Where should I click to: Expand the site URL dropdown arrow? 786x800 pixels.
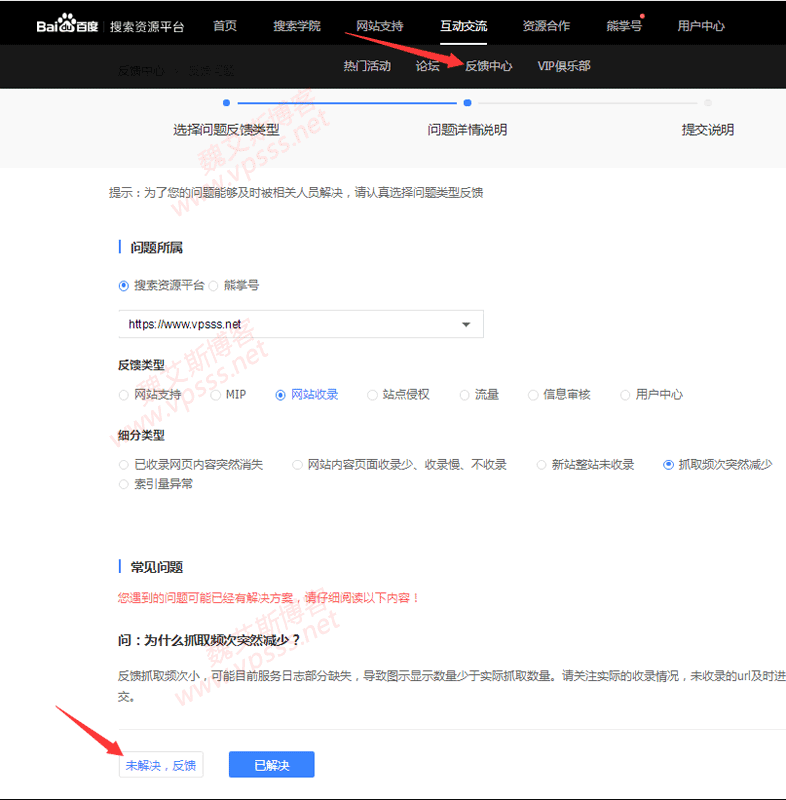tap(466, 325)
